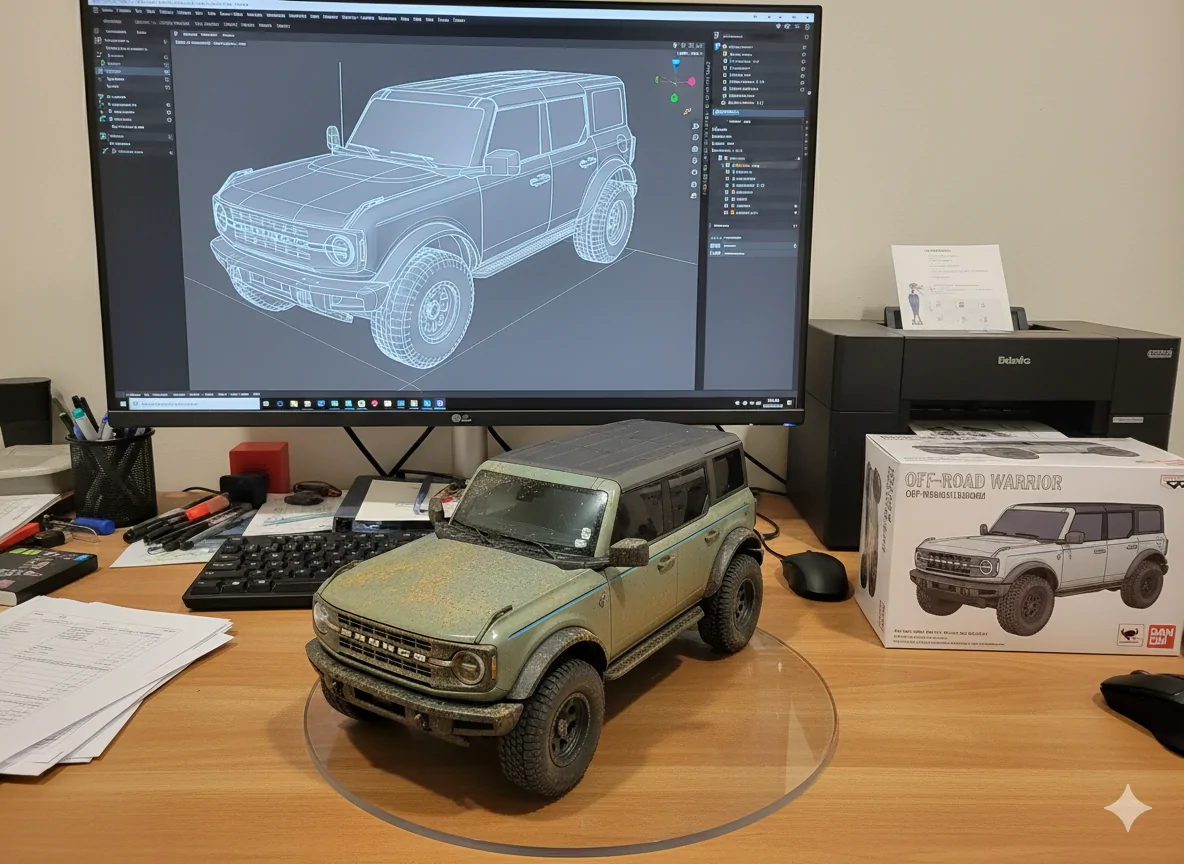This screenshot has height=864, width=1184.
Task: Click the blue highlighted field at properties panel bottom
Action: 753,245
